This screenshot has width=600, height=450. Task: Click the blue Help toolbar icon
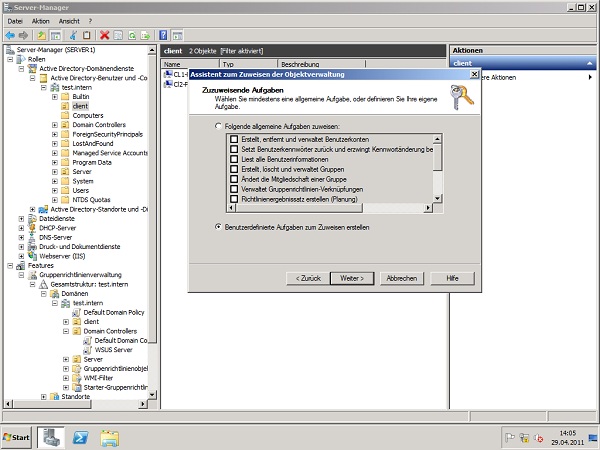(164, 35)
